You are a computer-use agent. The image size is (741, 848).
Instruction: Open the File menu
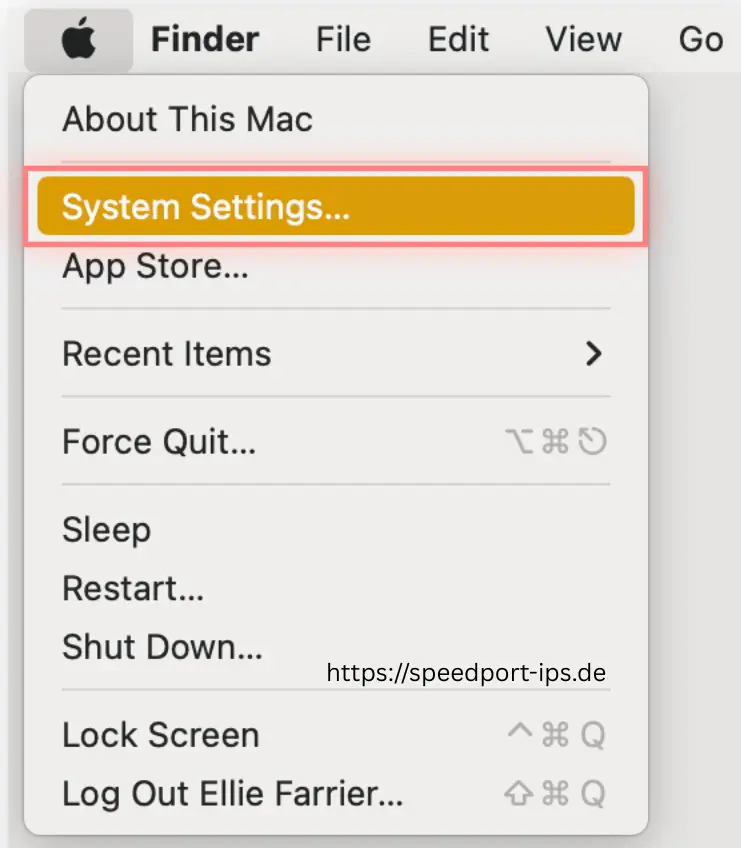343,39
